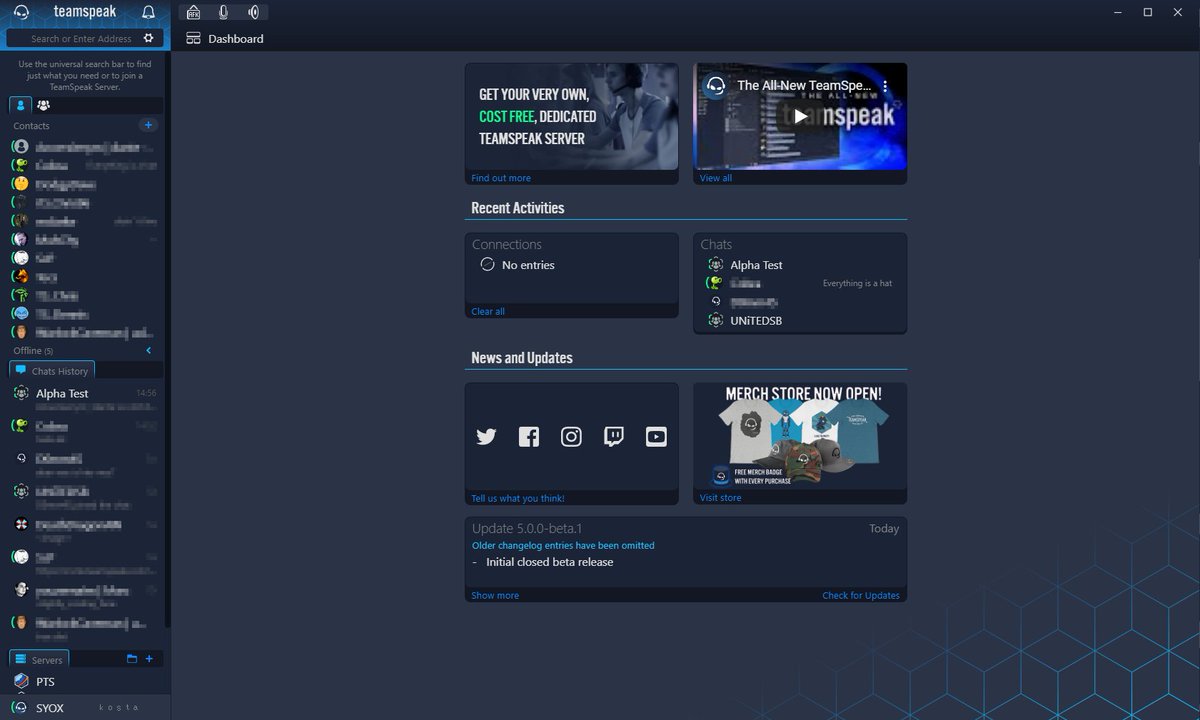1200x720 pixels.
Task: Select the groups tab icon
Action: point(43,105)
